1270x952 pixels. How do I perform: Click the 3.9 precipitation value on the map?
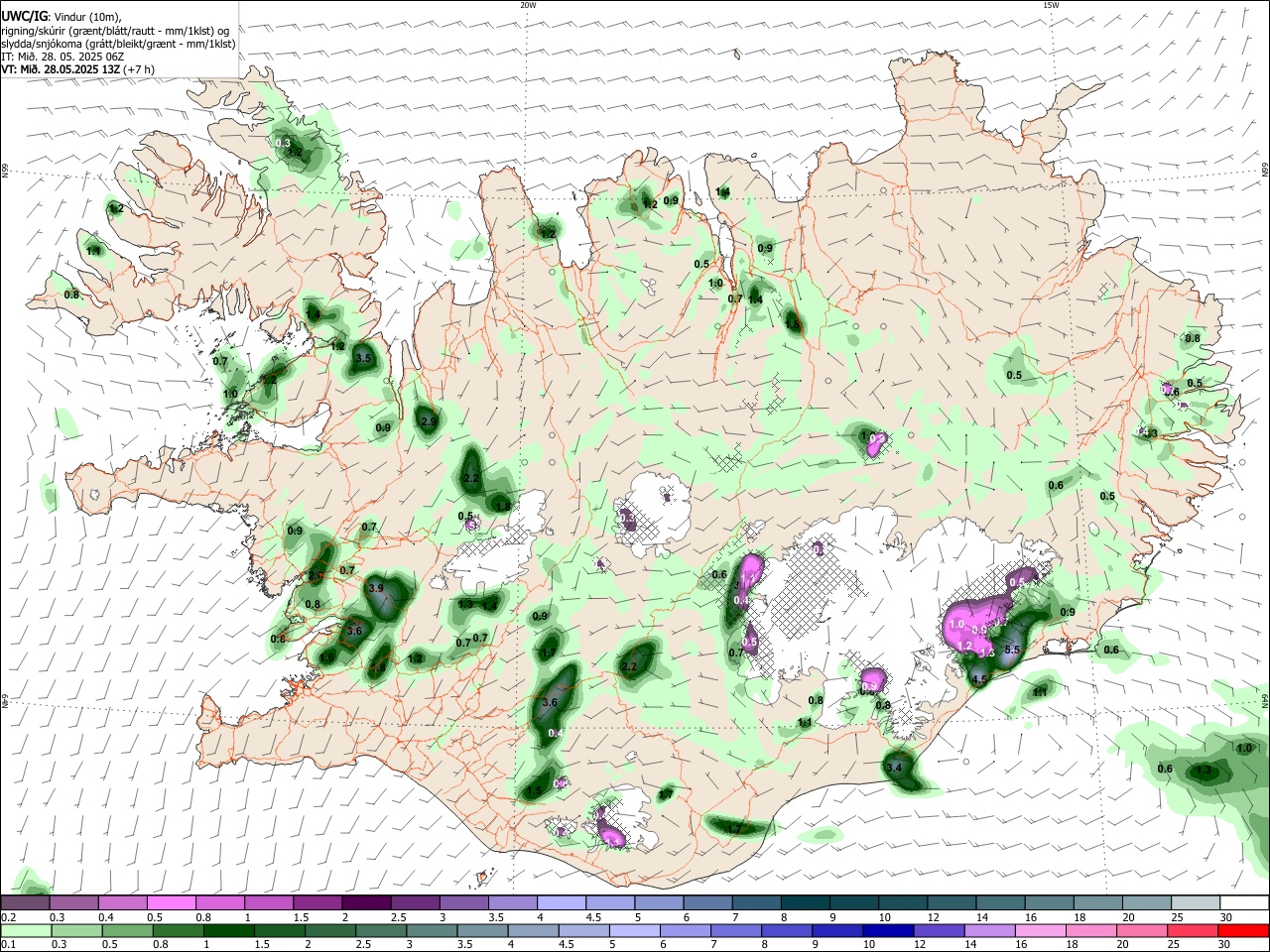coord(376,588)
